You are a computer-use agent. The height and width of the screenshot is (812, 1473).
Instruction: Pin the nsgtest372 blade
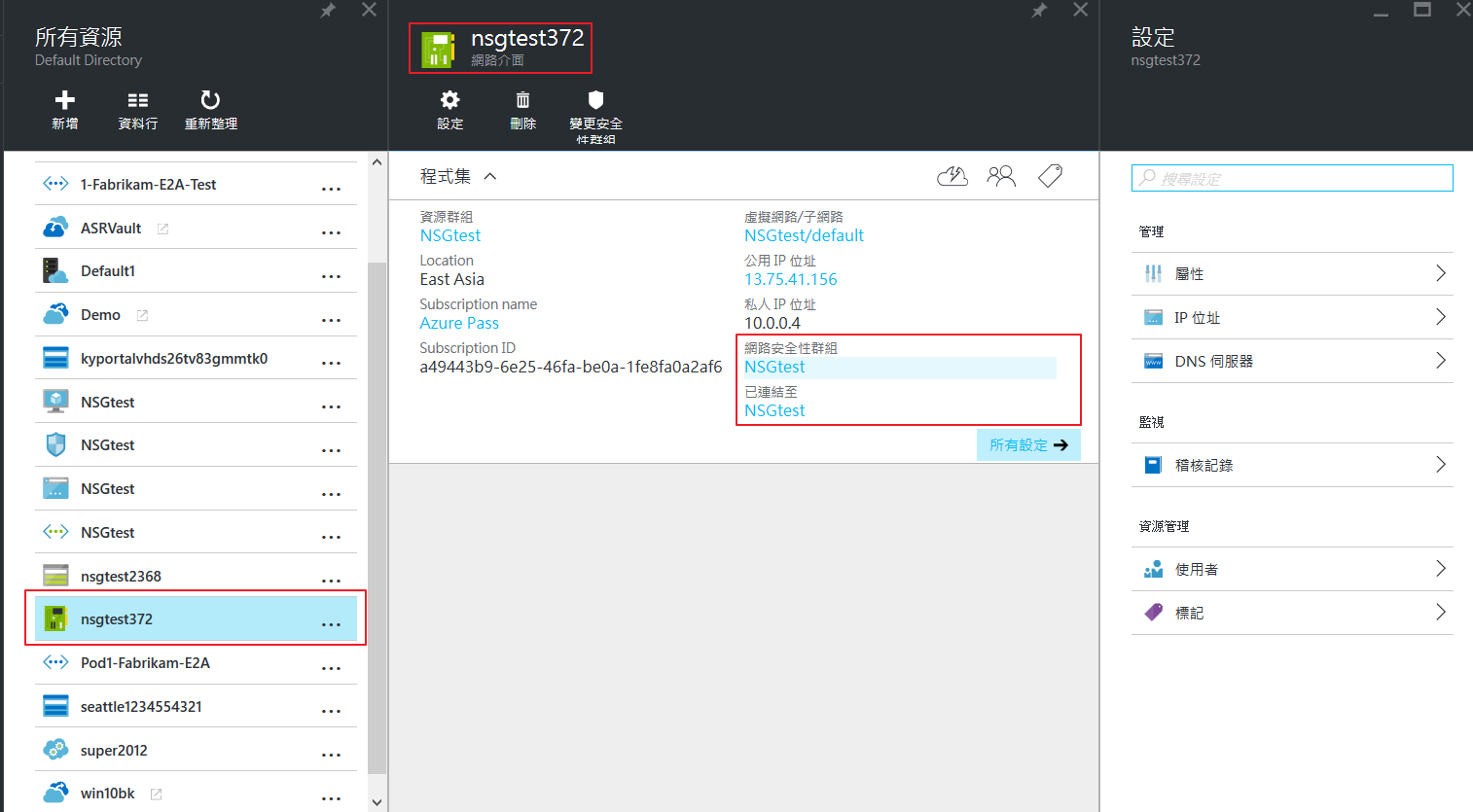point(1040,10)
